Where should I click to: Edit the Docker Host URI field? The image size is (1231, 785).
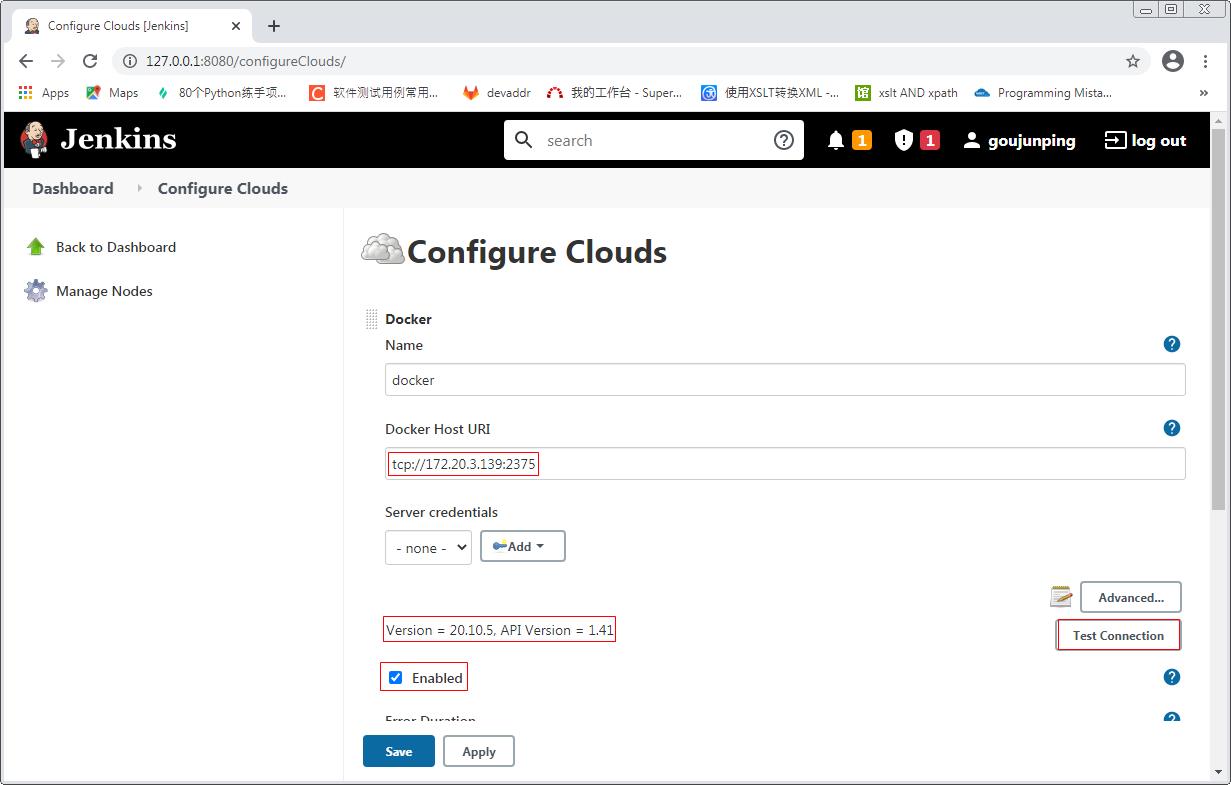coord(785,464)
